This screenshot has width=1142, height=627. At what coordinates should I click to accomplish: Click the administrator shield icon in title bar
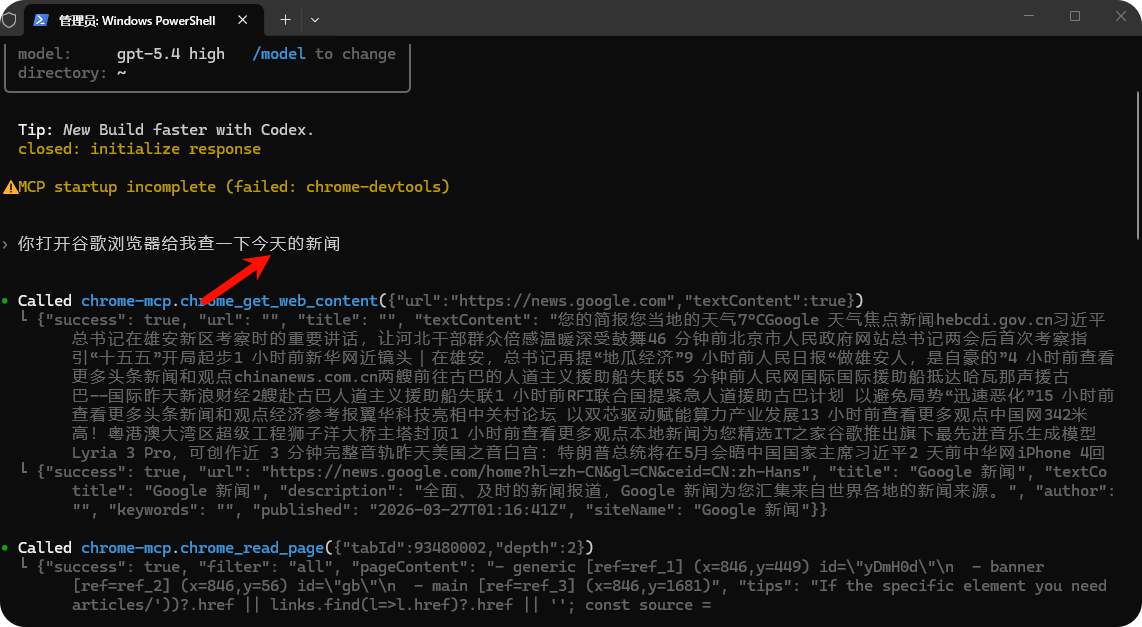click(8, 19)
